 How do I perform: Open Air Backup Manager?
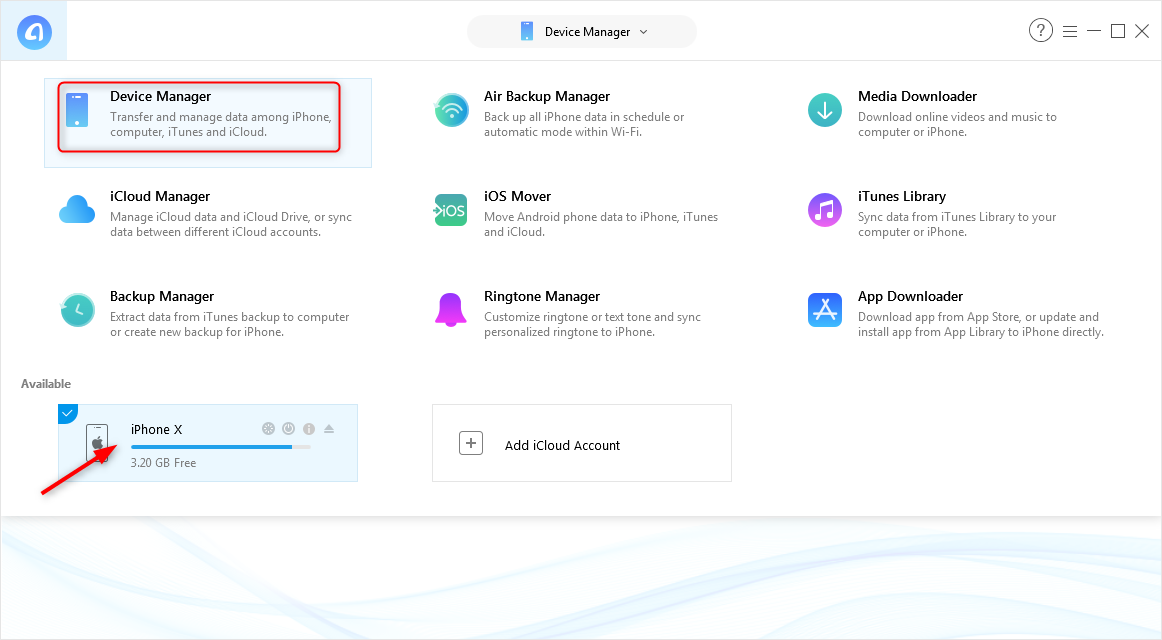click(x=547, y=96)
